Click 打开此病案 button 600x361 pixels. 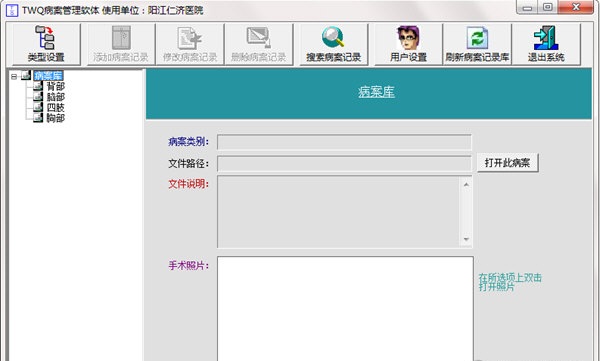click(508, 163)
